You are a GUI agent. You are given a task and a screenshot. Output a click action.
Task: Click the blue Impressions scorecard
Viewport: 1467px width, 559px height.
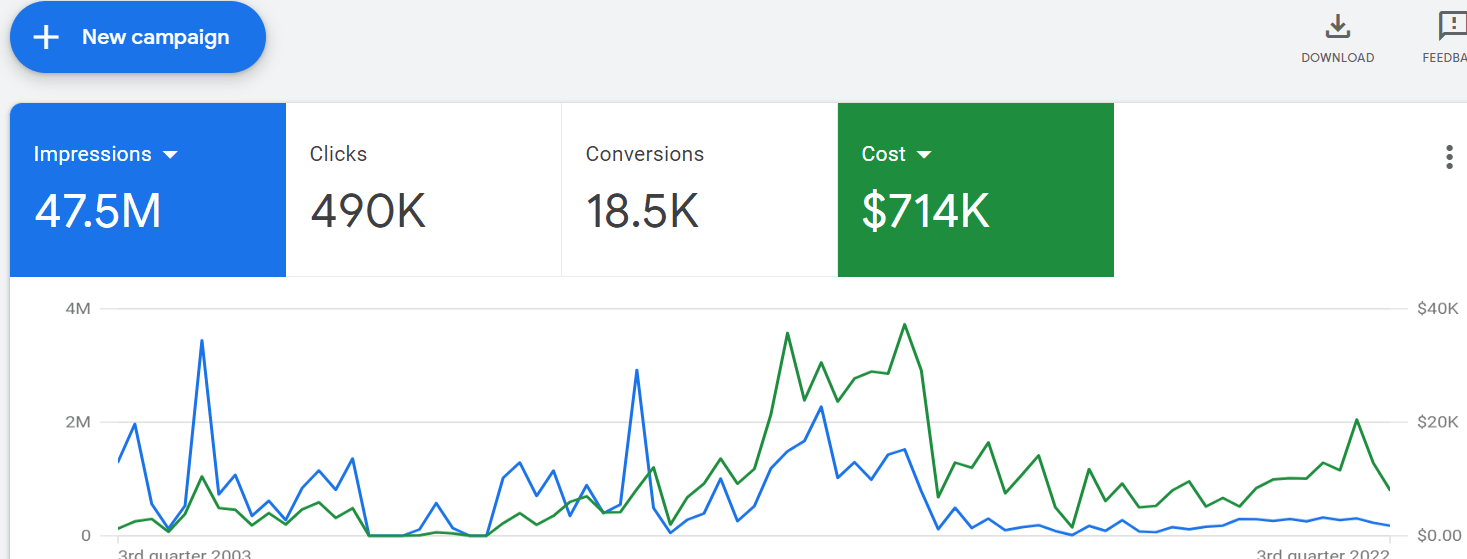tap(148, 190)
